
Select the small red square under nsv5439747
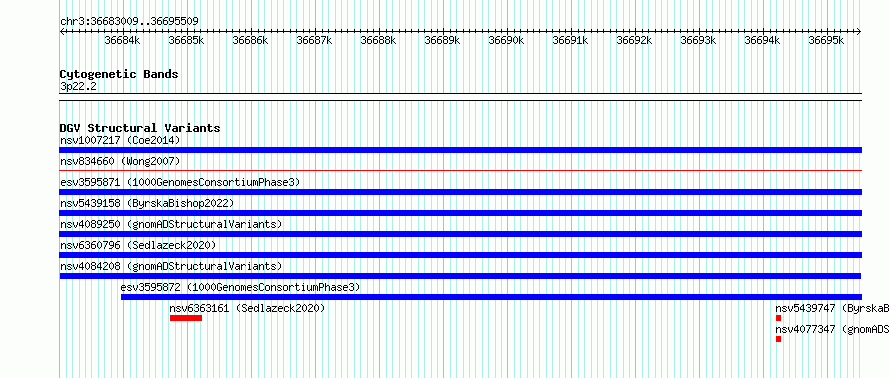pyautogui.click(x=779, y=318)
